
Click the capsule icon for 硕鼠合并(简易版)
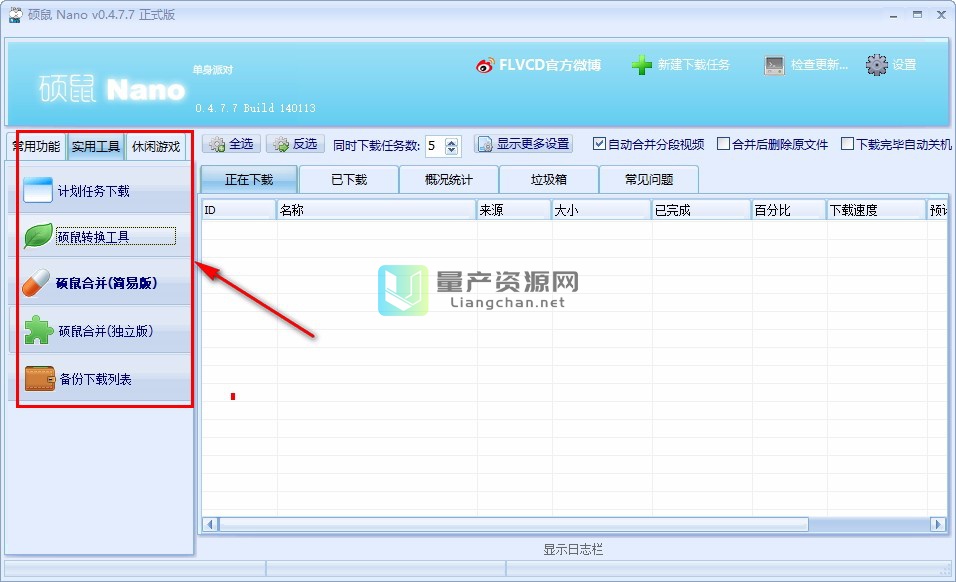pyautogui.click(x=36, y=283)
